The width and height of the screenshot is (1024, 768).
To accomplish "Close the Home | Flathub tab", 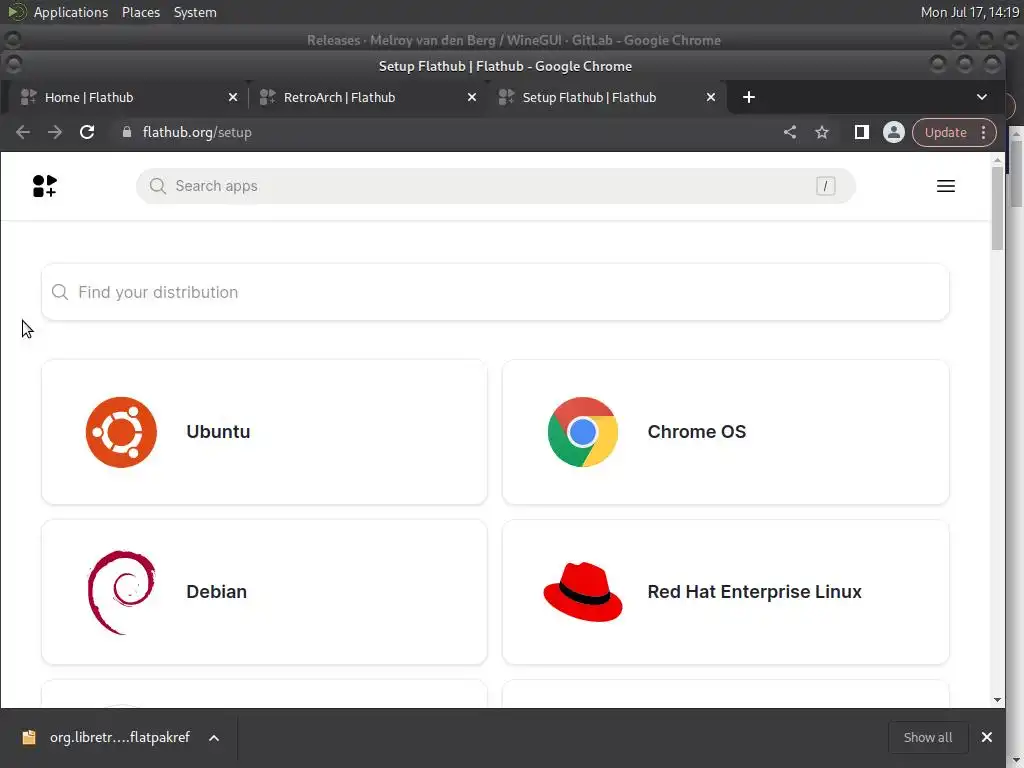I will (x=233, y=97).
